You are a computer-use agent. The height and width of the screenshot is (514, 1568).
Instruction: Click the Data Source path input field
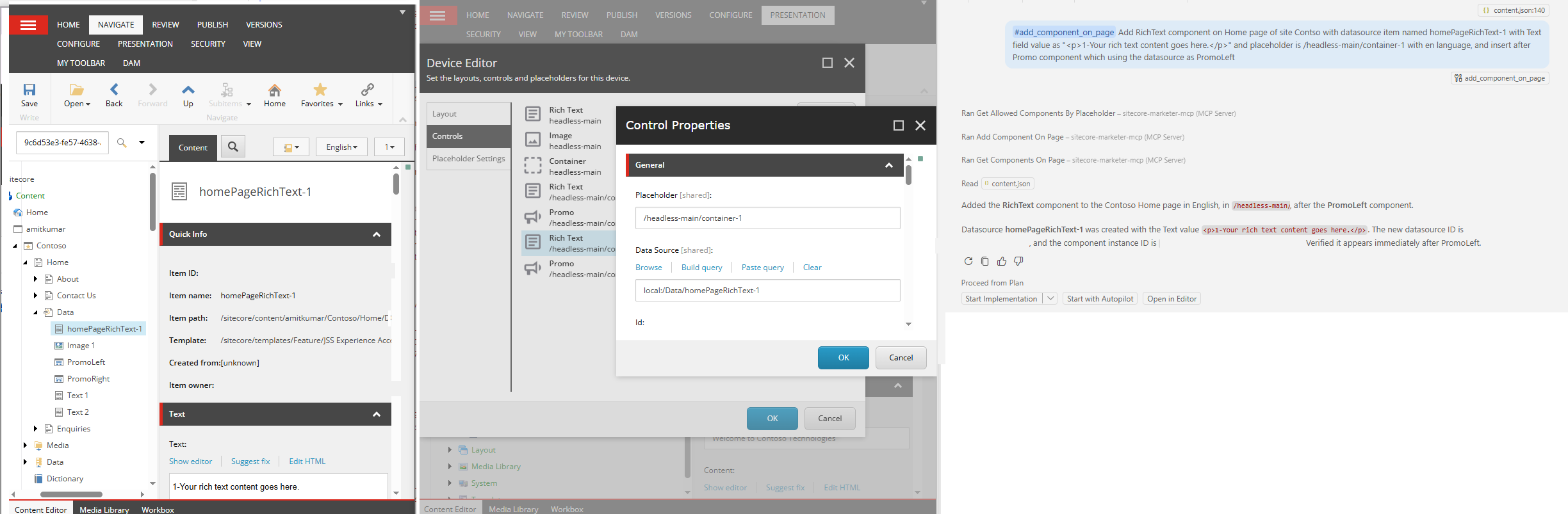768,291
